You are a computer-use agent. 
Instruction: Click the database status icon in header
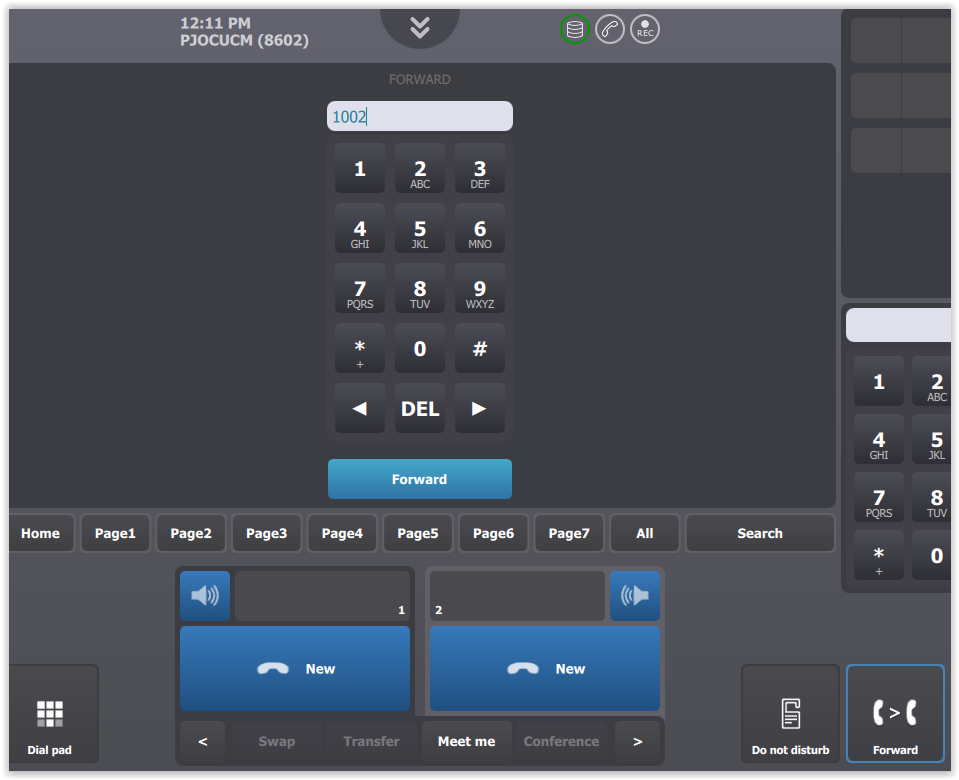[x=574, y=29]
